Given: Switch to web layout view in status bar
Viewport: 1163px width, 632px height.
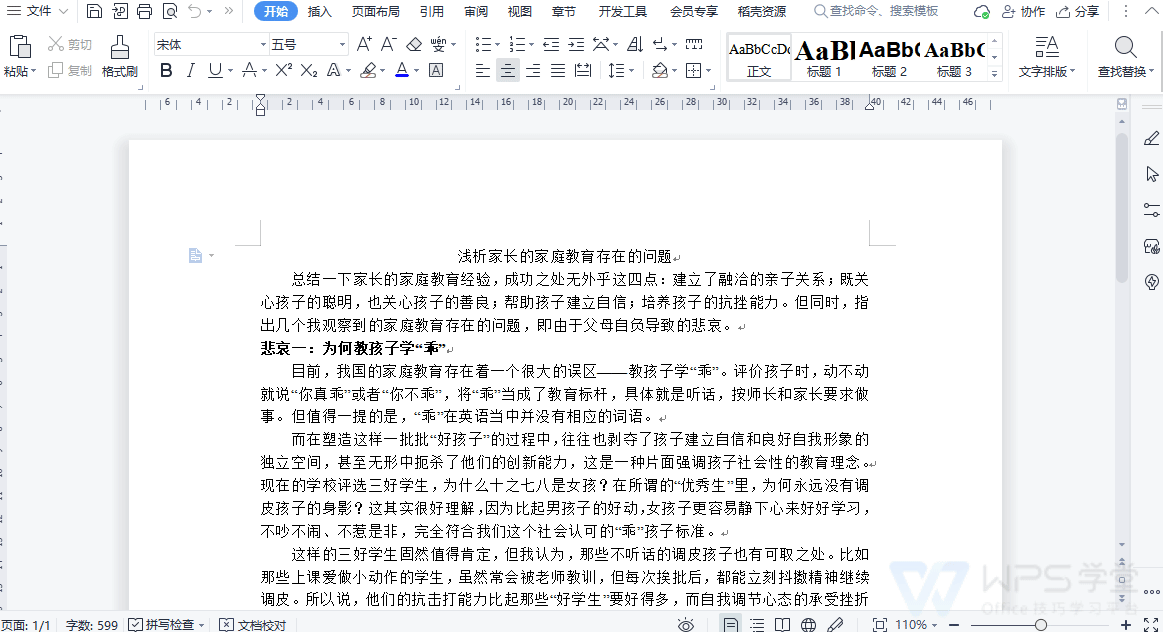Looking at the screenshot, I should tap(808, 625).
